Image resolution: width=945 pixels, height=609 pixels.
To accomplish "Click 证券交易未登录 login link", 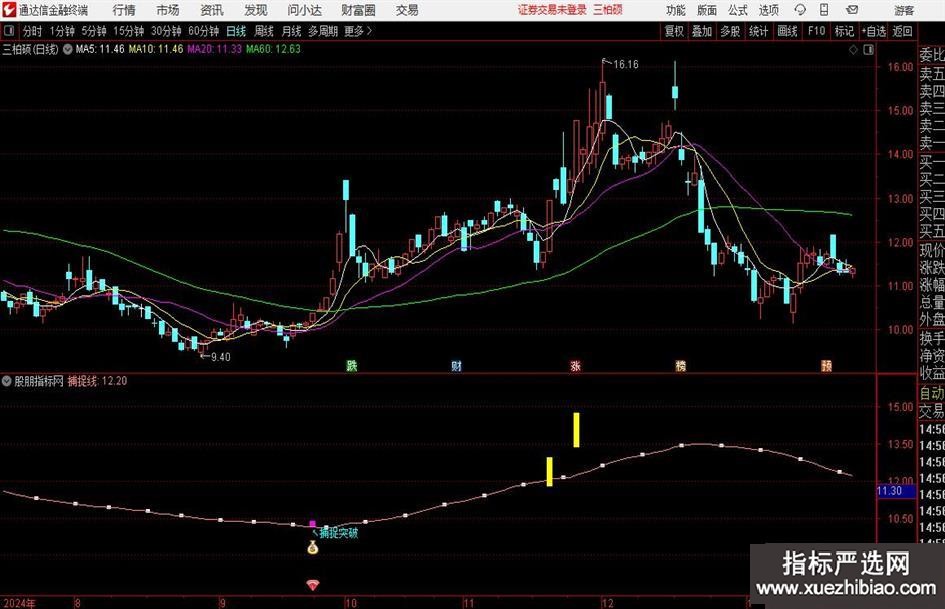I will click(x=552, y=10).
